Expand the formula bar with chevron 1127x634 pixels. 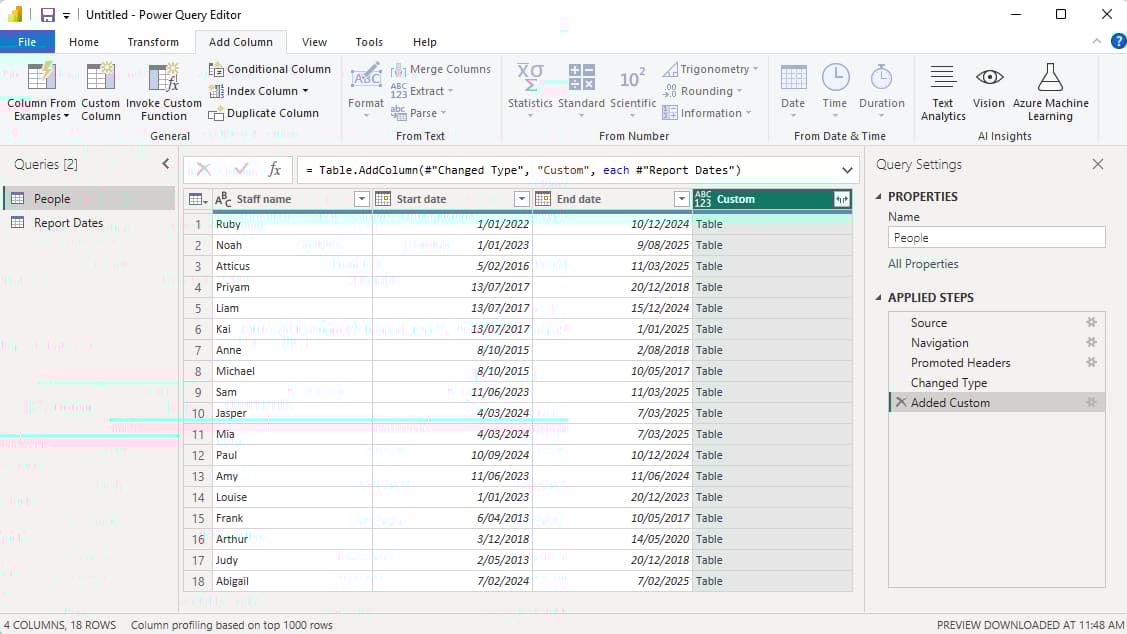[x=848, y=170]
